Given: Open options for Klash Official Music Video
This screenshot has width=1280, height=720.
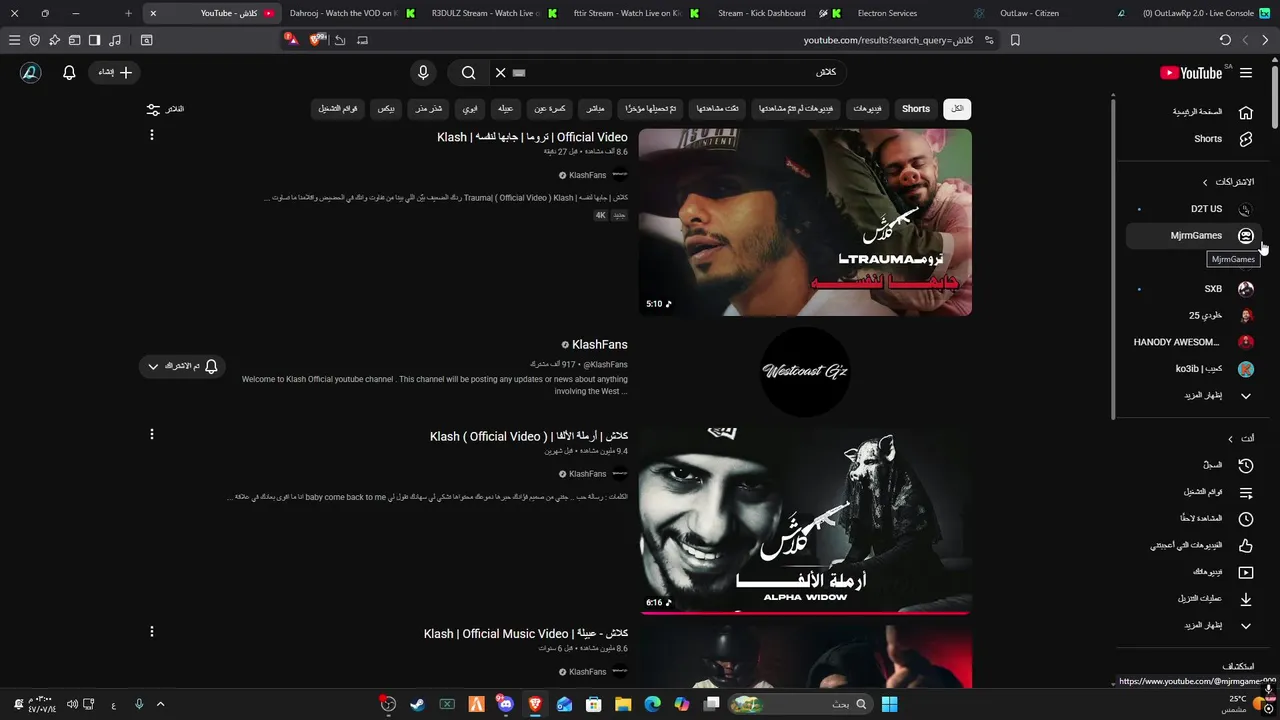Looking at the screenshot, I should tap(152, 632).
